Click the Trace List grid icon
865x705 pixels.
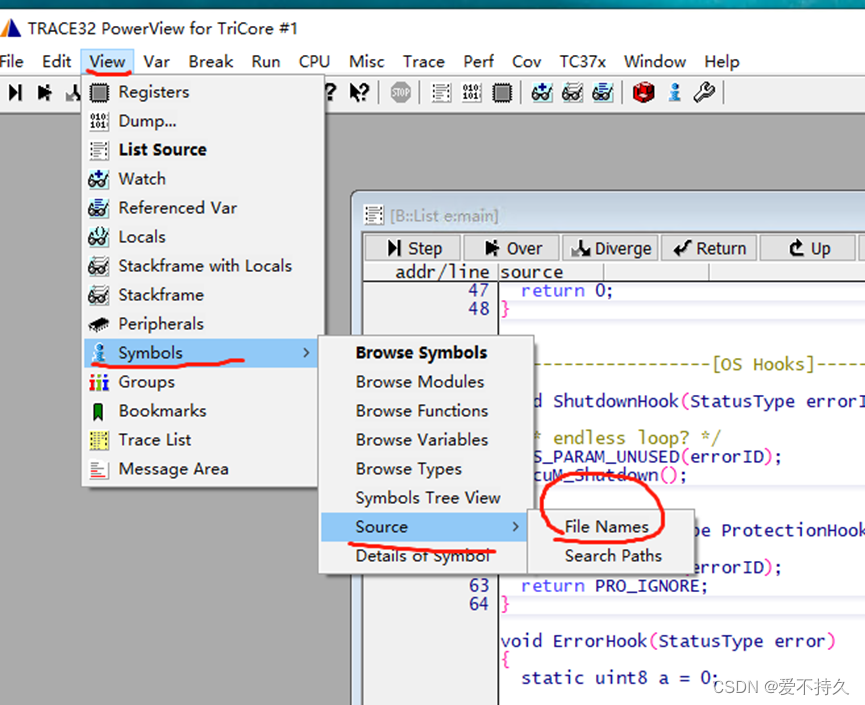pos(99,440)
